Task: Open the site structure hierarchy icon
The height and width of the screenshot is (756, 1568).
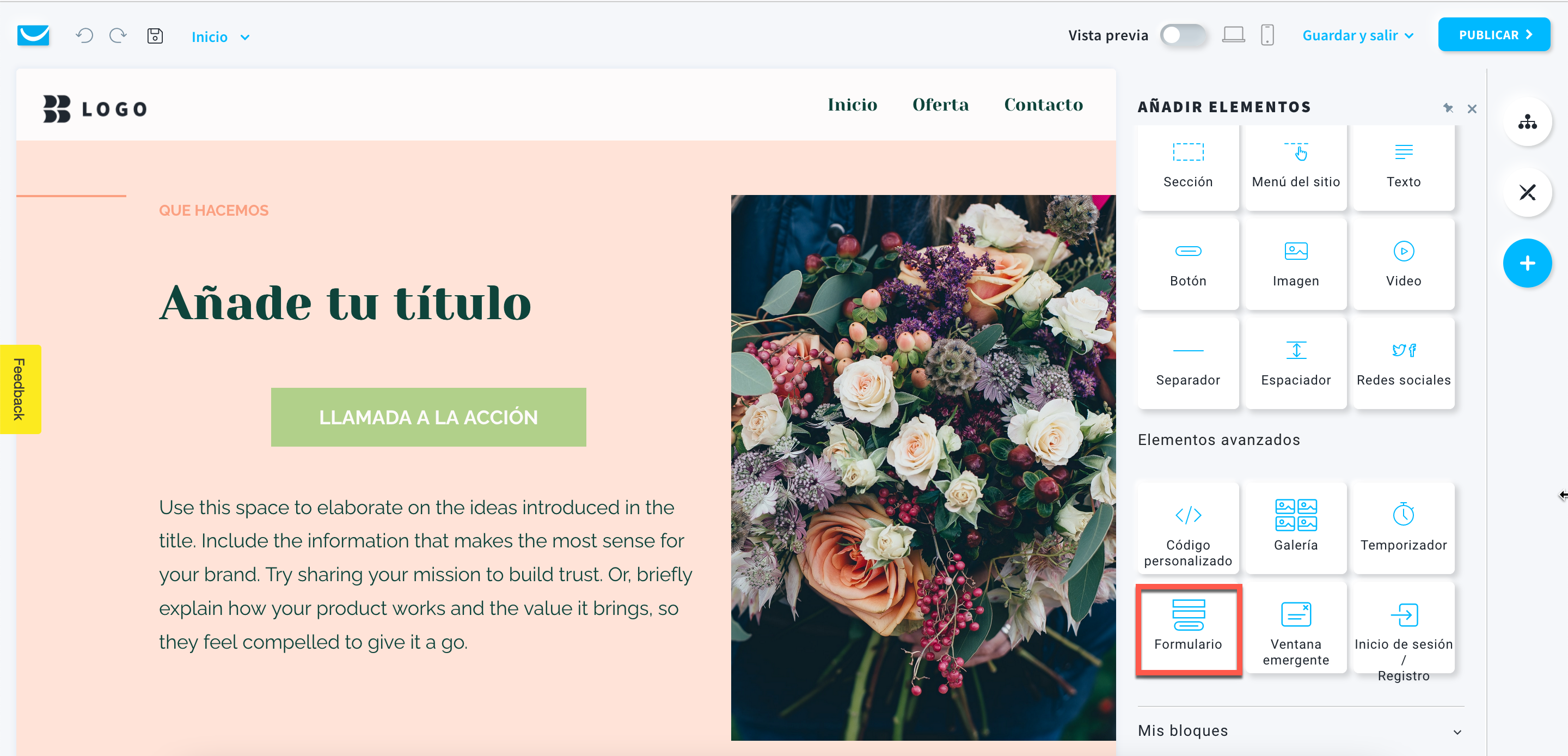Action: tap(1527, 122)
